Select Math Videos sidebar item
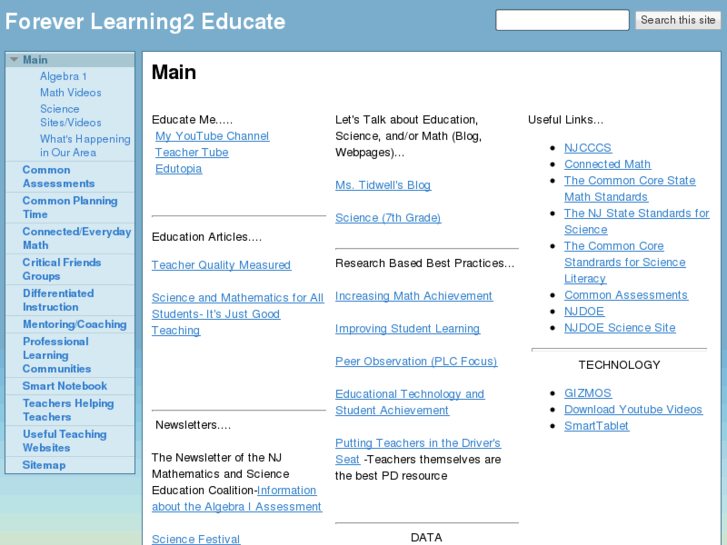This screenshot has width=727, height=545. point(70,92)
